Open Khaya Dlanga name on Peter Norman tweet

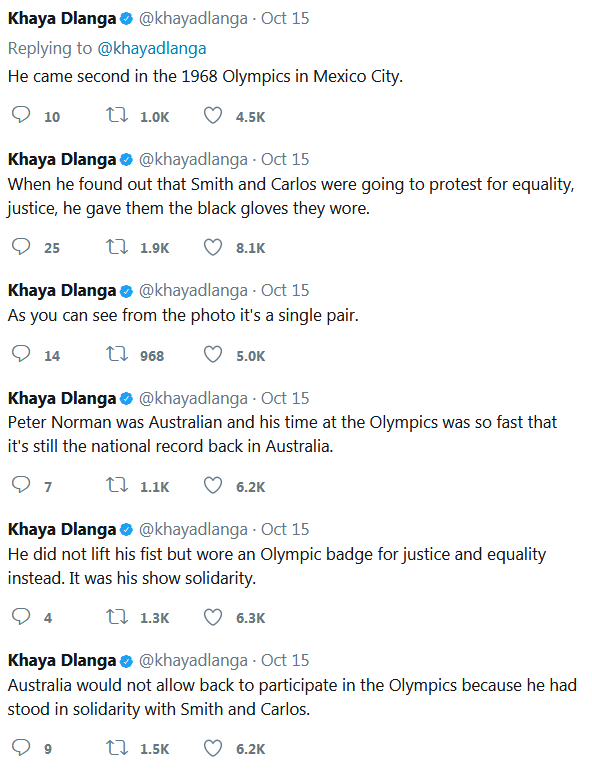coord(62,398)
